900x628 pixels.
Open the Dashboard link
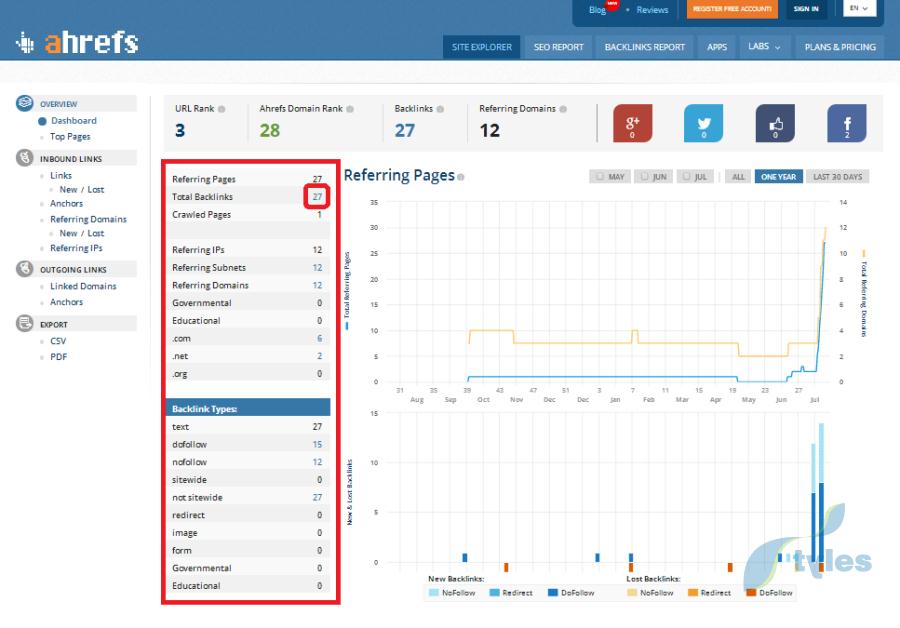pyautogui.click(x=73, y=121)
